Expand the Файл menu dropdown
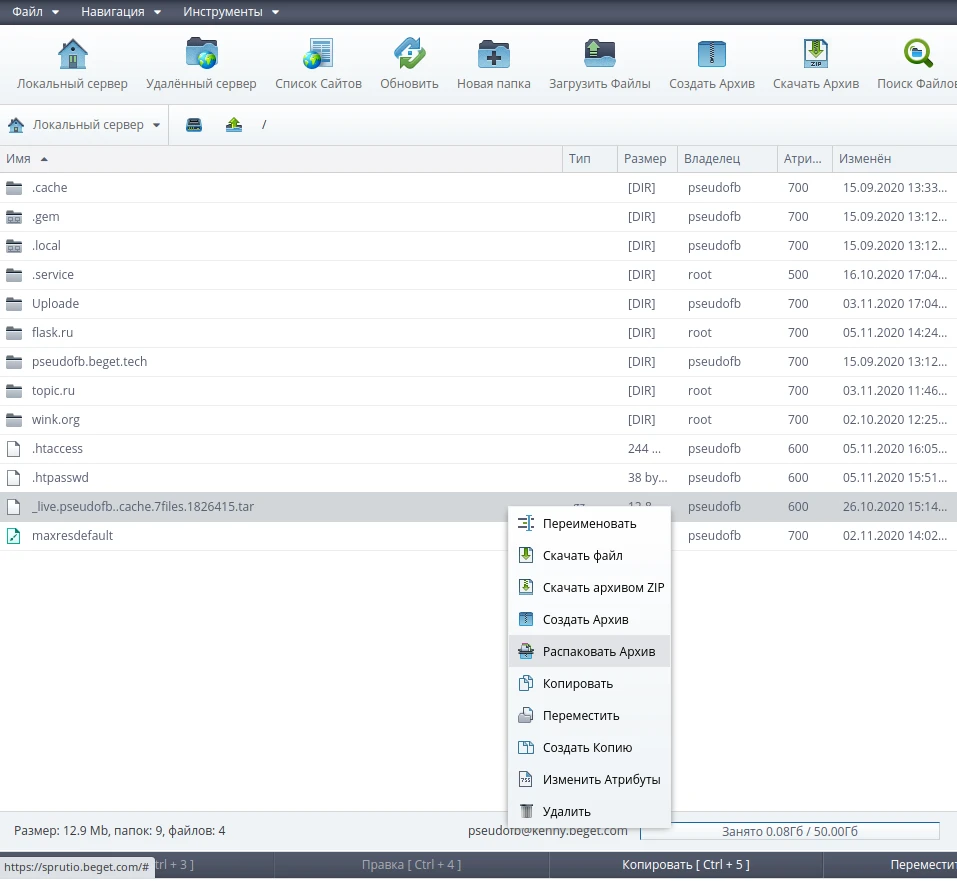The width and height of the screenshot is (957, 881). tap(35, 12)
